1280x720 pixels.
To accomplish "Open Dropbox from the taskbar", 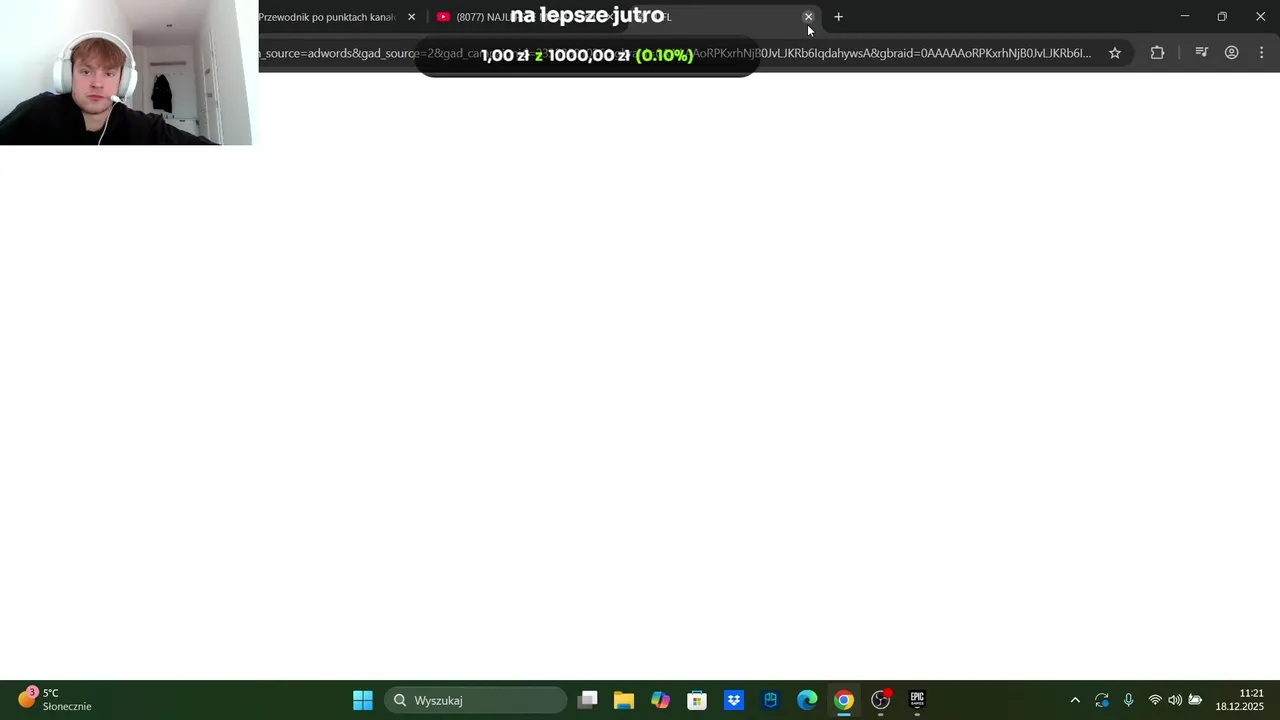I will (734, 700).
